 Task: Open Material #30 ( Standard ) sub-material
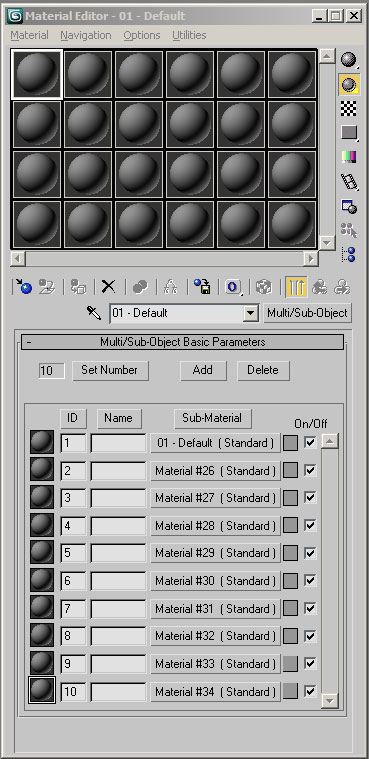[x=215, y=581]
